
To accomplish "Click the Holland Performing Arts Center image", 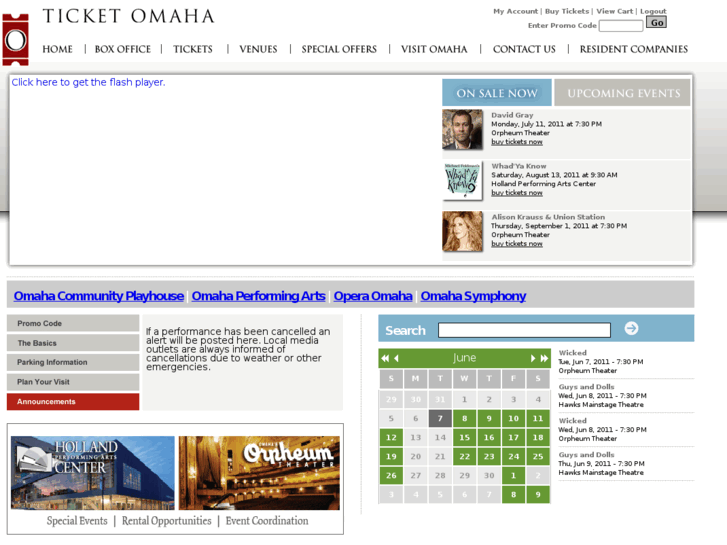I will click(x=93, y=473).
